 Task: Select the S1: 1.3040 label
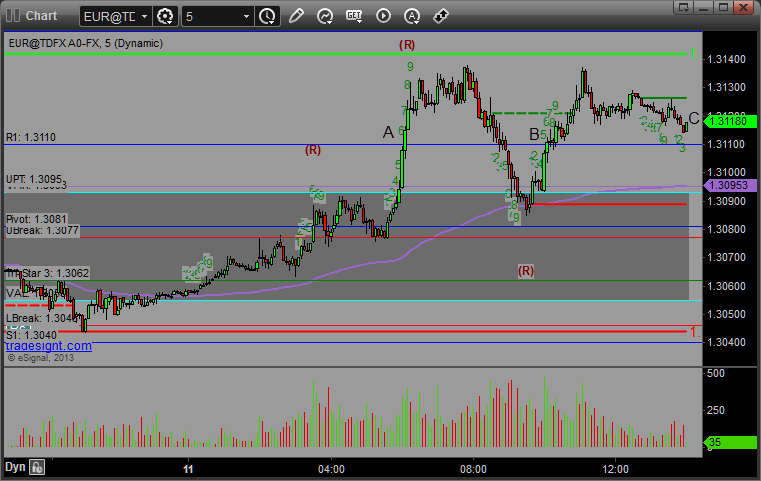click(x=31, y=335)
